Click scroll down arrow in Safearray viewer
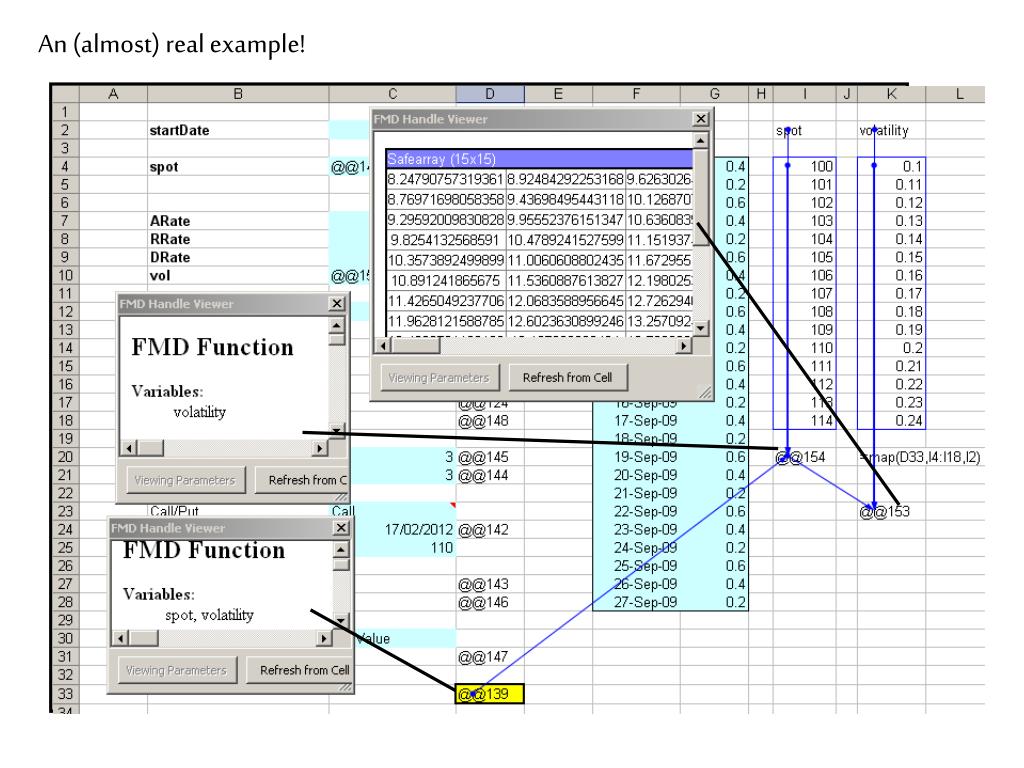Image resolution: width=1024 pixels, height=768 pixels. coord(700,328)
